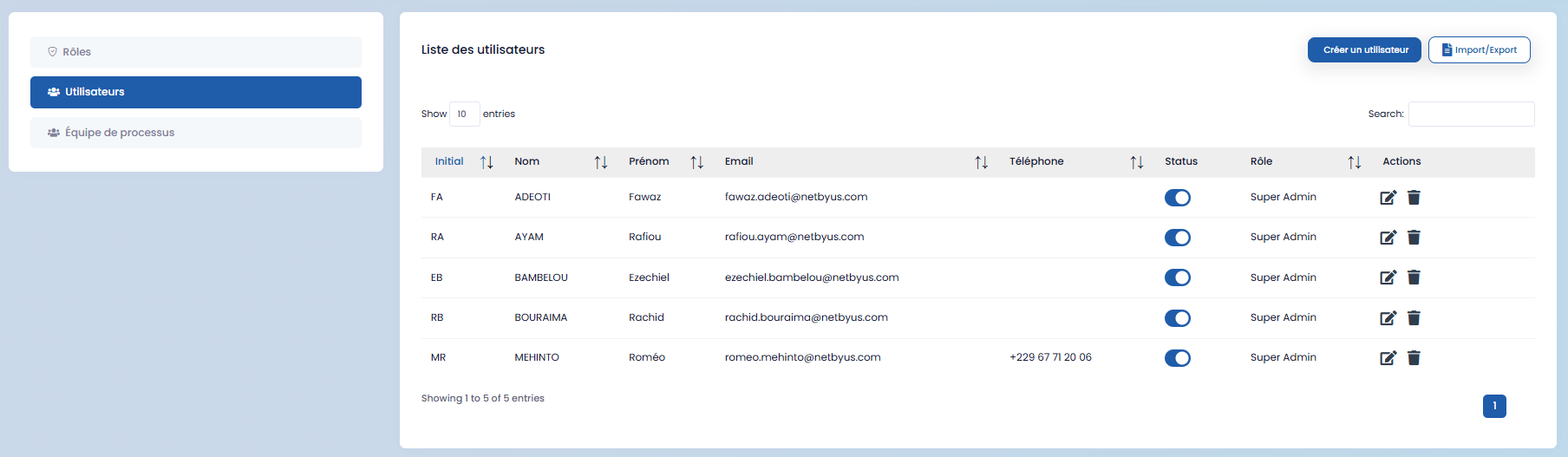
Task: Sort by Rôle column sort arrows
Action: [x=1354, y=162]
